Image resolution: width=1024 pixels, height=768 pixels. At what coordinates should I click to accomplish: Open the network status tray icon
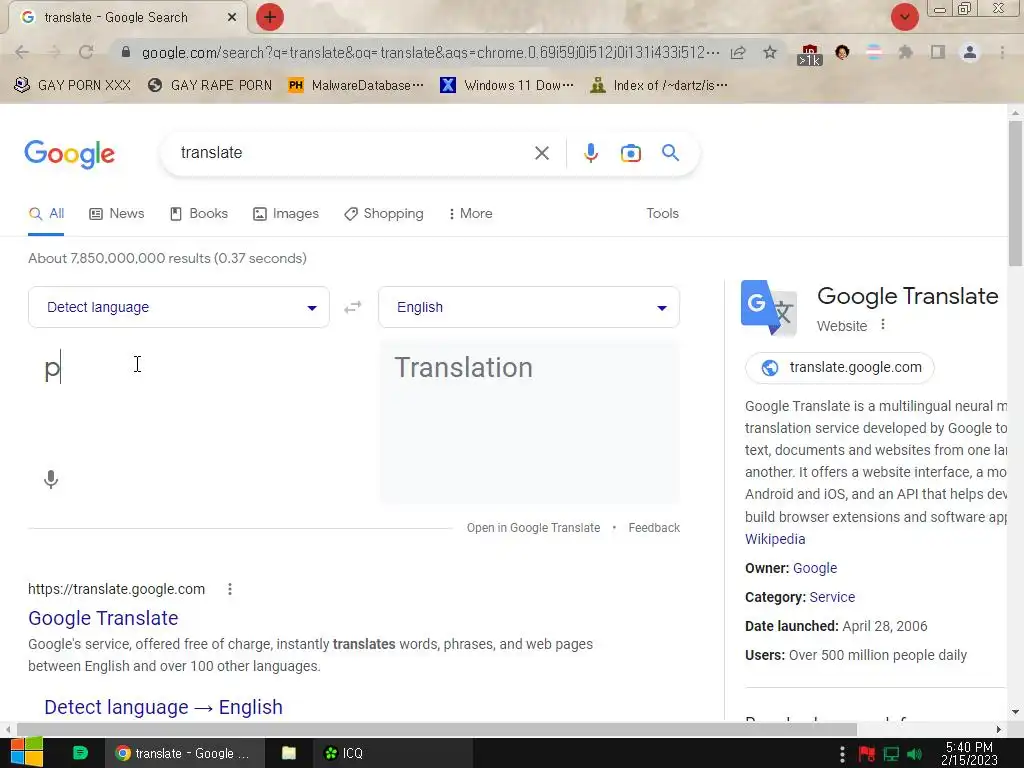click(x=891, y=754)
